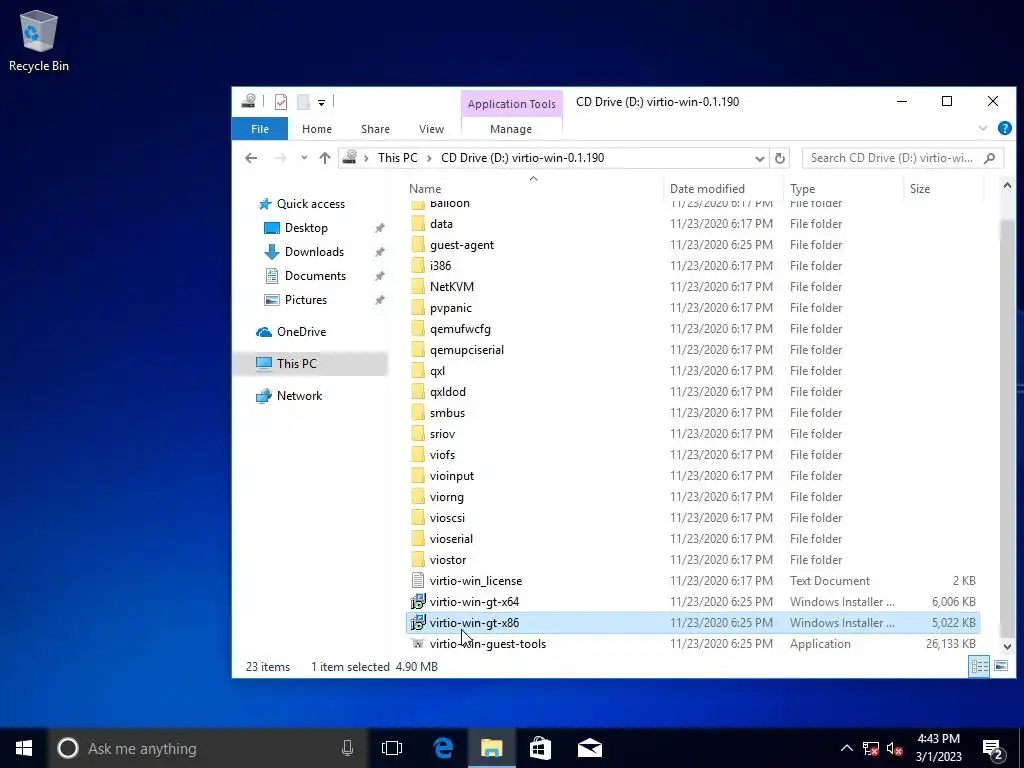
Task: Expand the ribbon with the chevron
Action: 982,128
